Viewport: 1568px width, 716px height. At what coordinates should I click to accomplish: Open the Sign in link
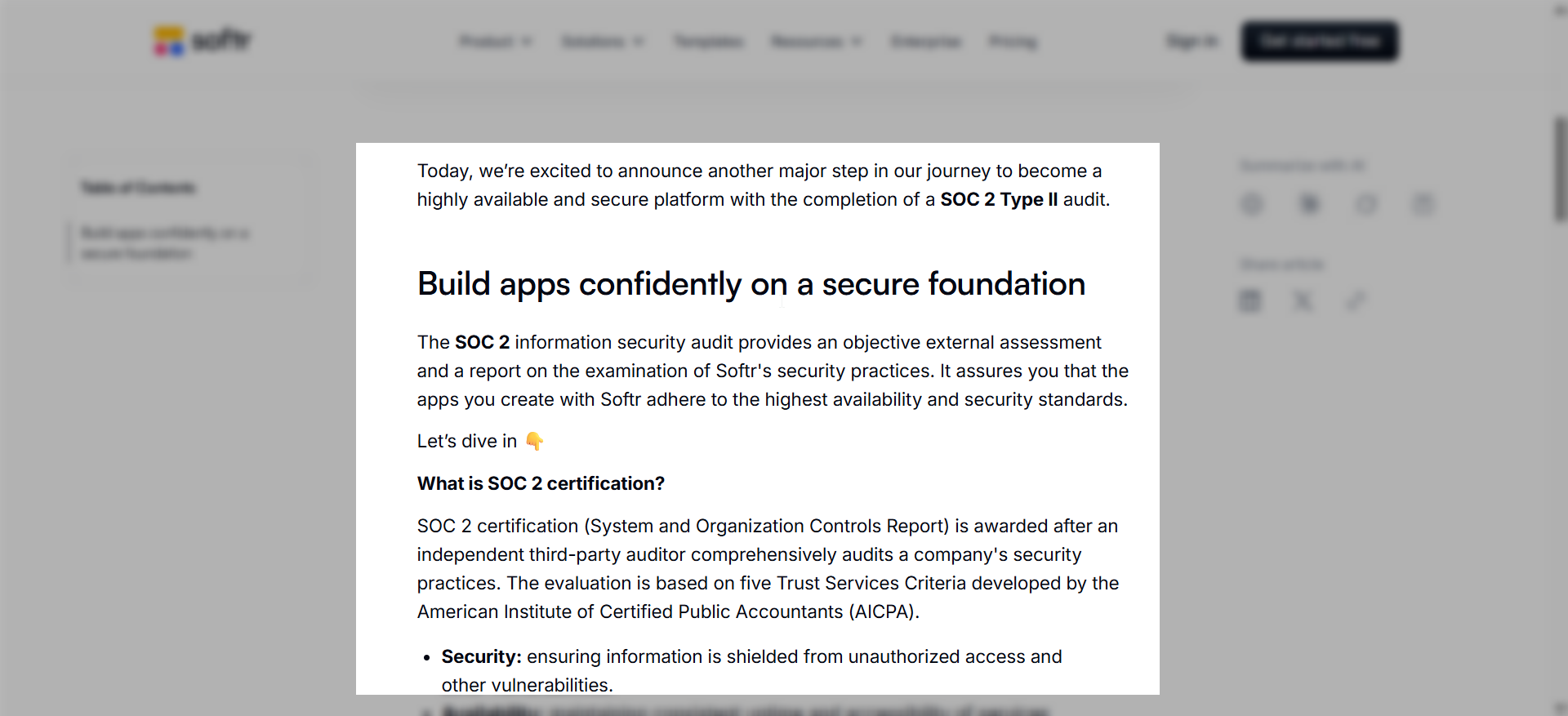(1192, 42)
